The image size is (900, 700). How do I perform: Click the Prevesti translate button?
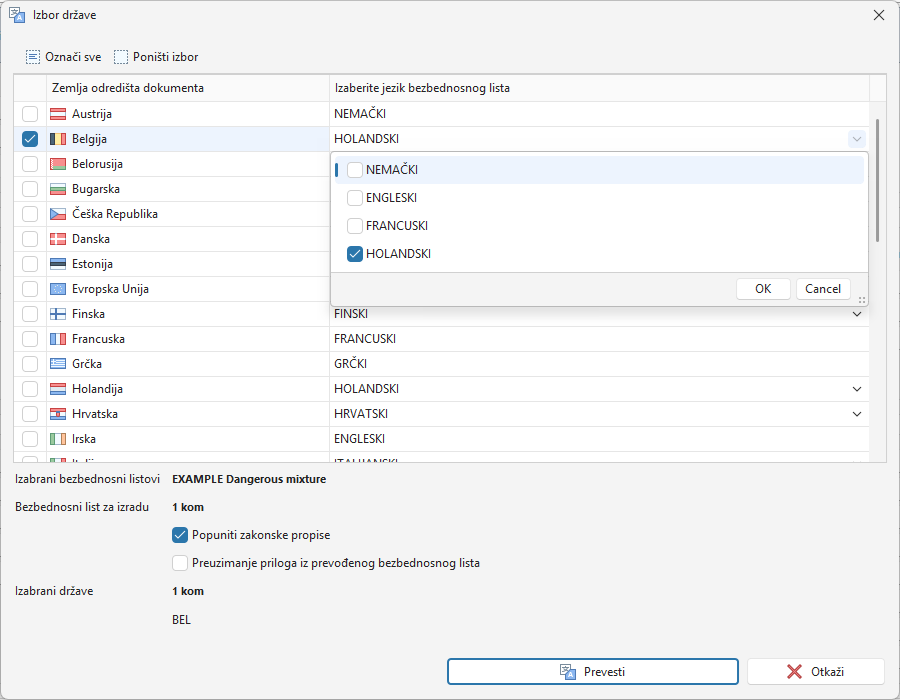(x=592, y=671)
